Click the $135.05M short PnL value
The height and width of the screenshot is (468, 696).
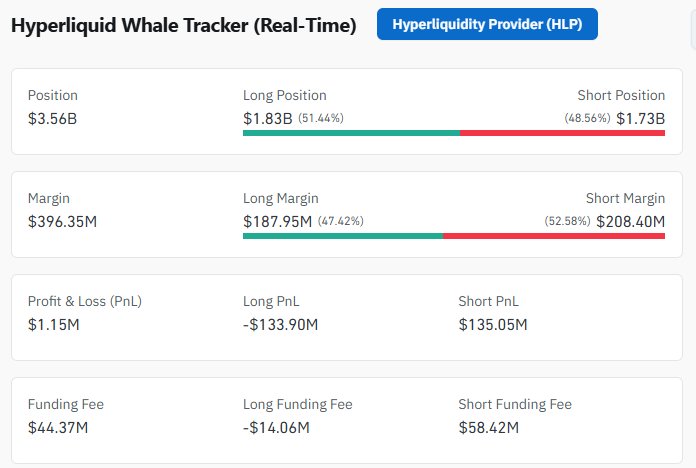pyautogui.click(x=493, y=324)
